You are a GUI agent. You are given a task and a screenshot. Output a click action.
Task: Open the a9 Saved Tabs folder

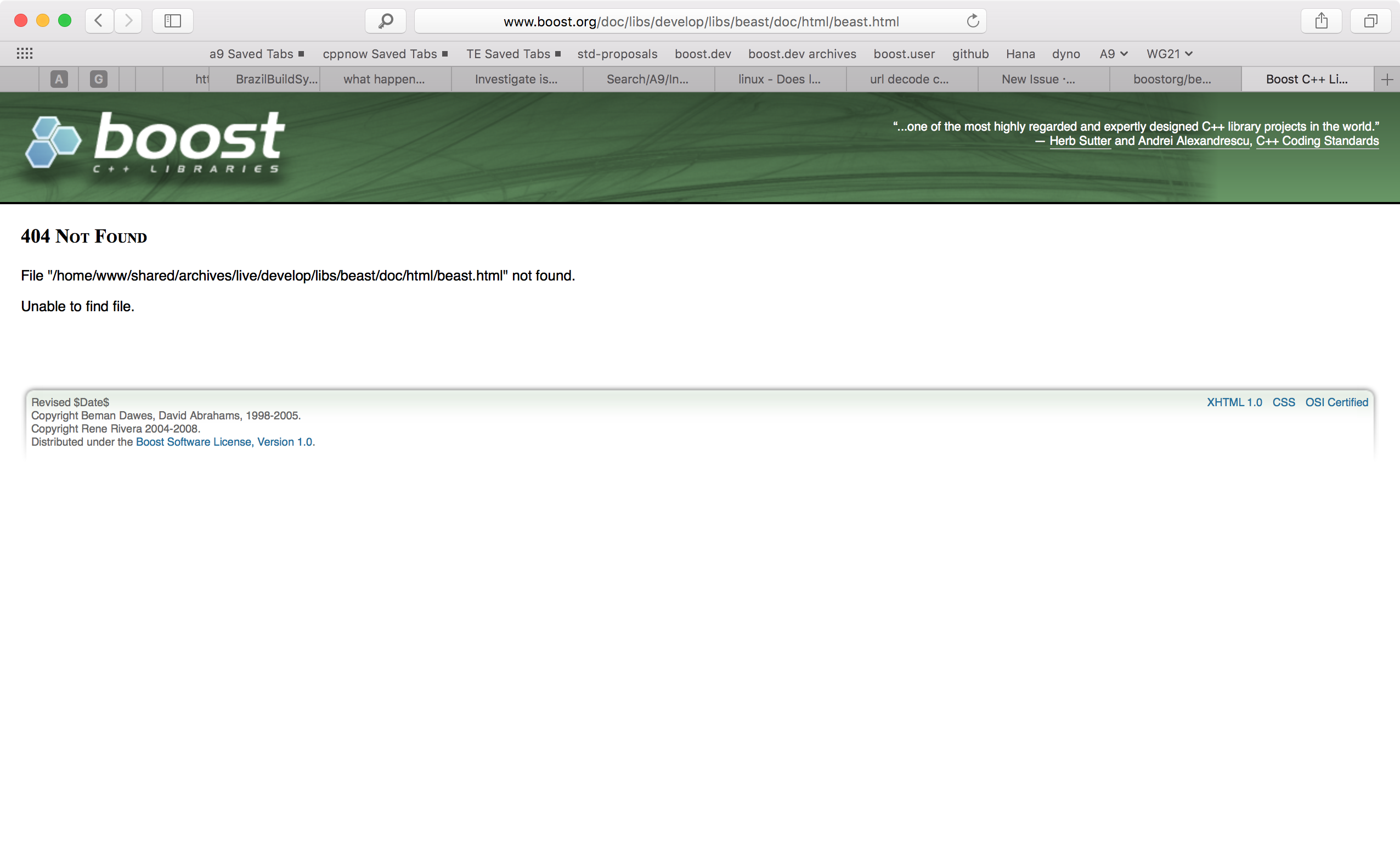[256, 53]
